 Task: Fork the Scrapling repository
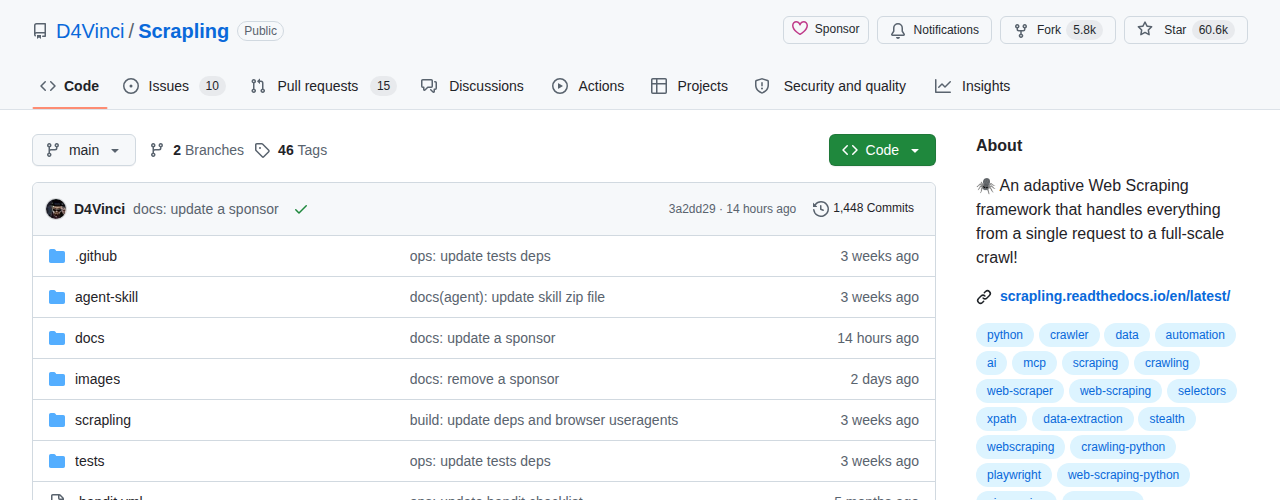1058,30
